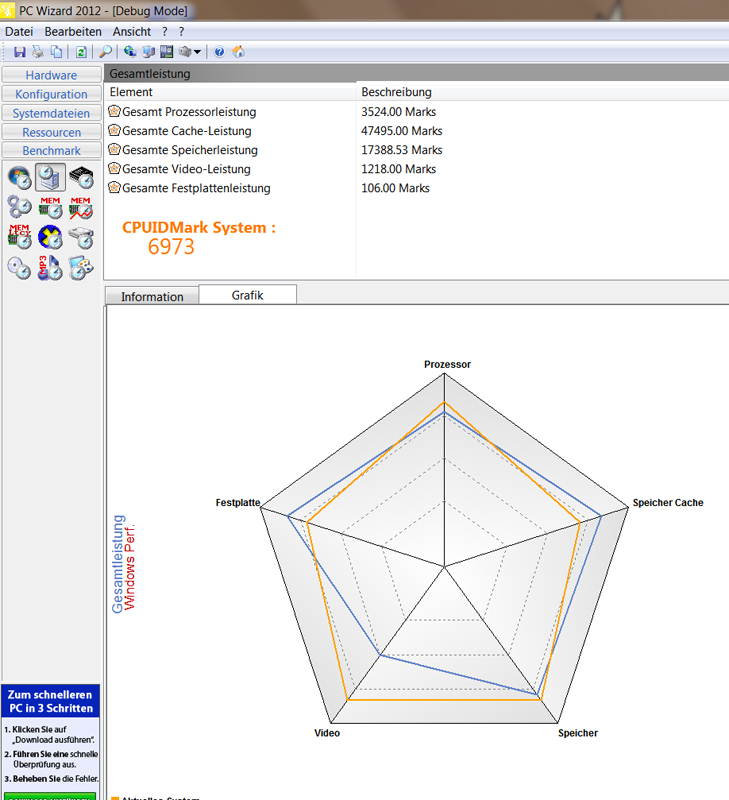Click the Element column header

230,92
